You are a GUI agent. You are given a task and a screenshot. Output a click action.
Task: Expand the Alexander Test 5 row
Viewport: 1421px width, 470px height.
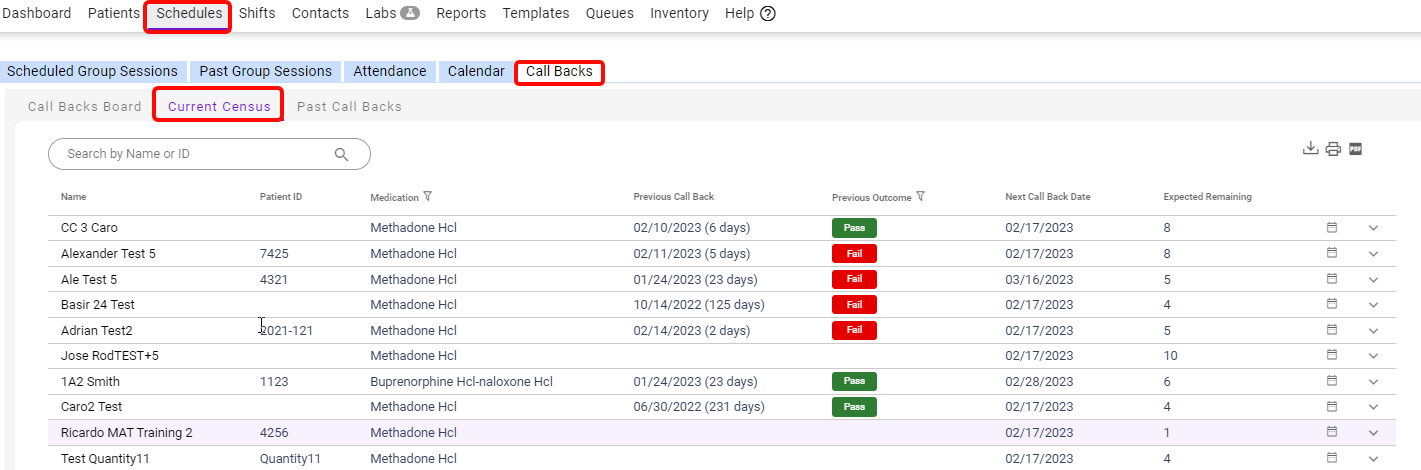(x=1373, y=254)
